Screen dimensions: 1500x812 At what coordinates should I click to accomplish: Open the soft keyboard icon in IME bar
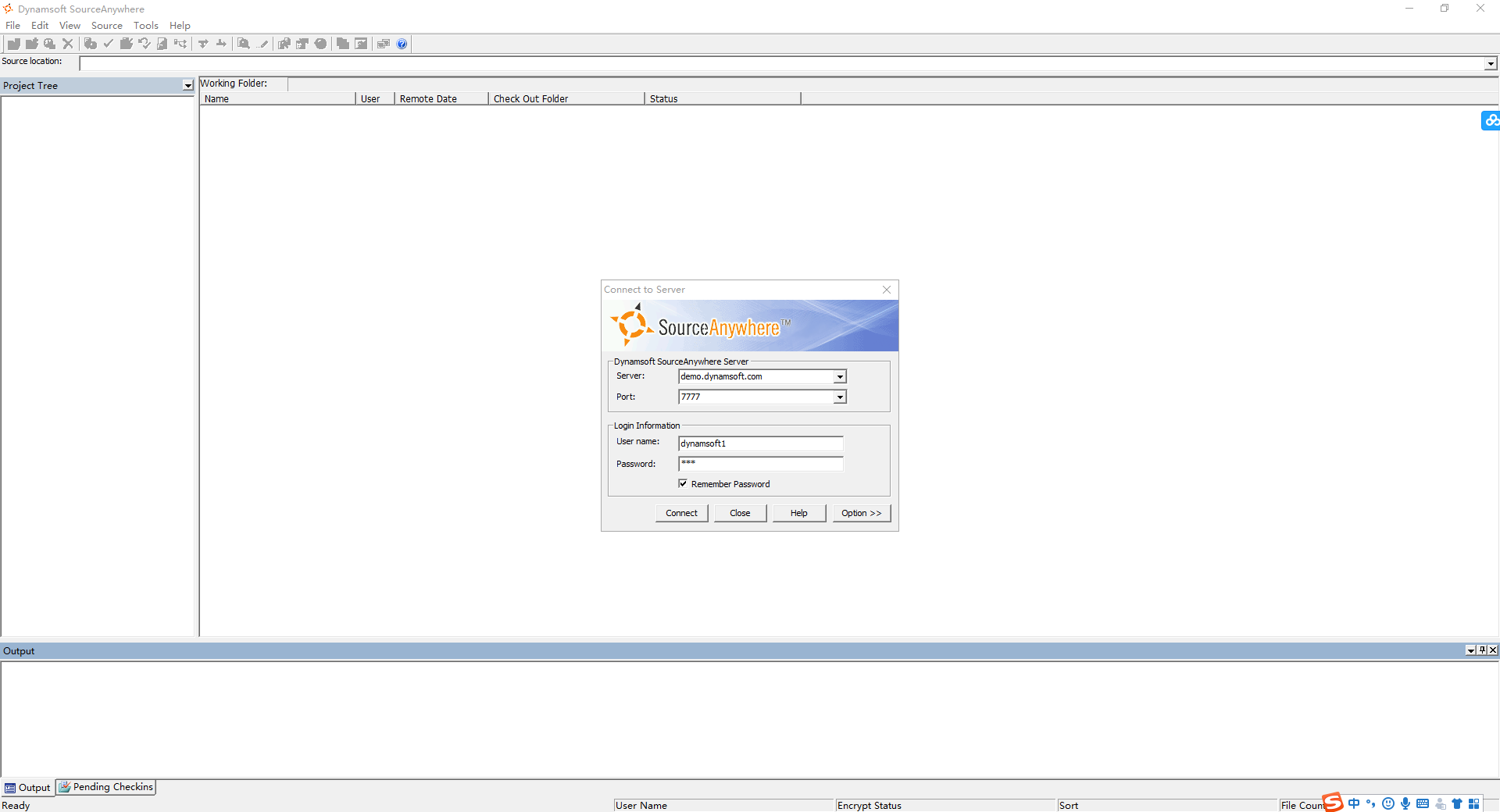[1423, 803]
